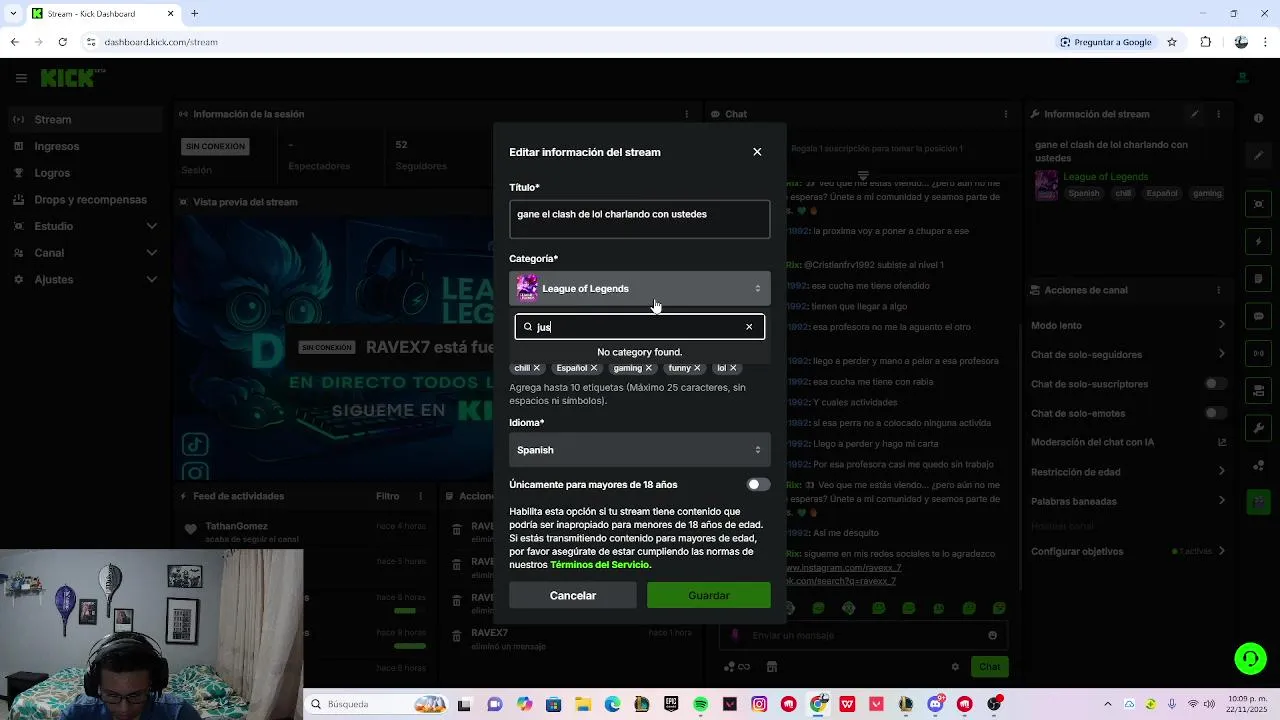Remove the Español tag

pos(594,368)
